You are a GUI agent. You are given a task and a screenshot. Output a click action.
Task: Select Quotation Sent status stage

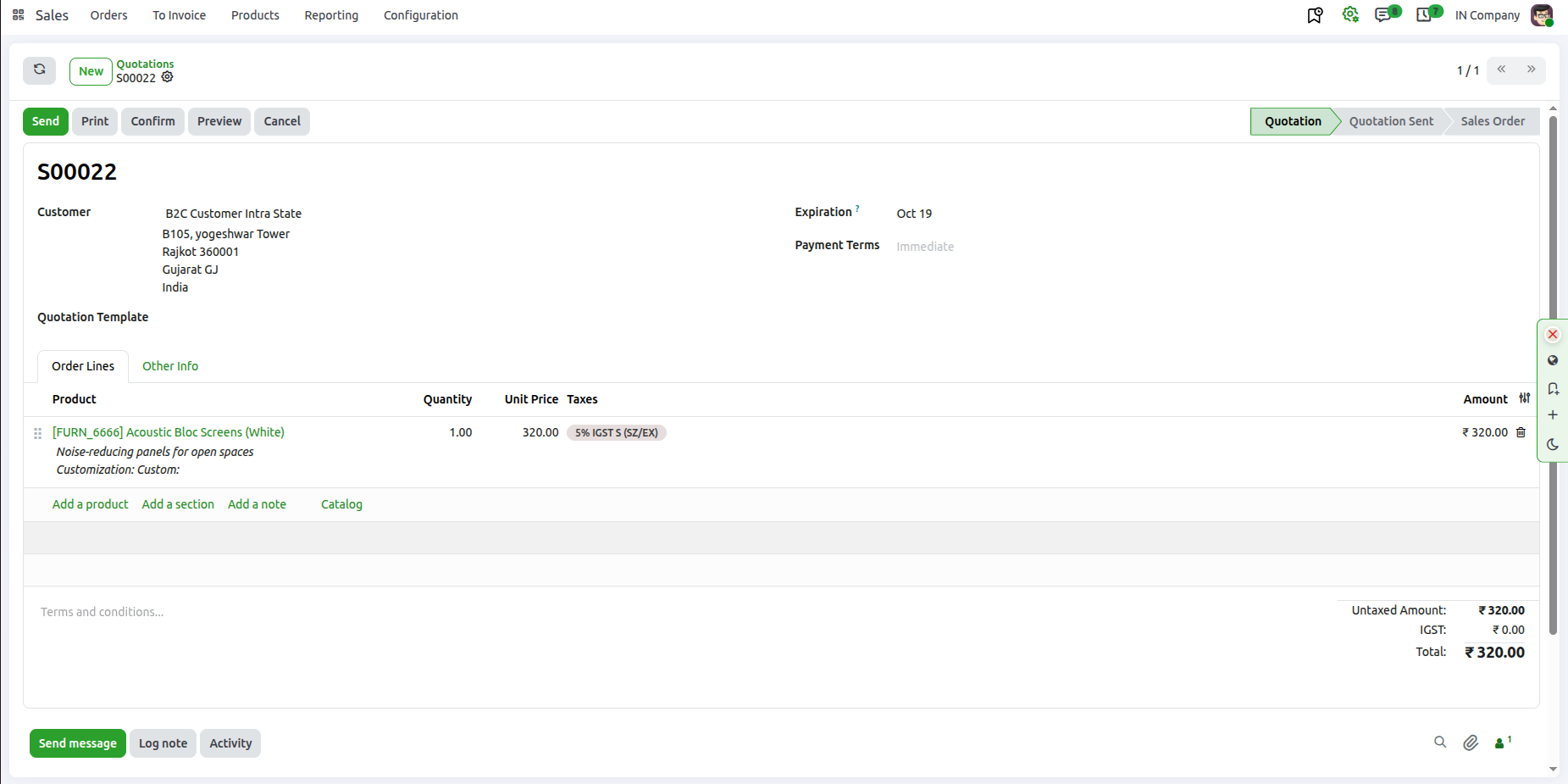pos(1391,121)
